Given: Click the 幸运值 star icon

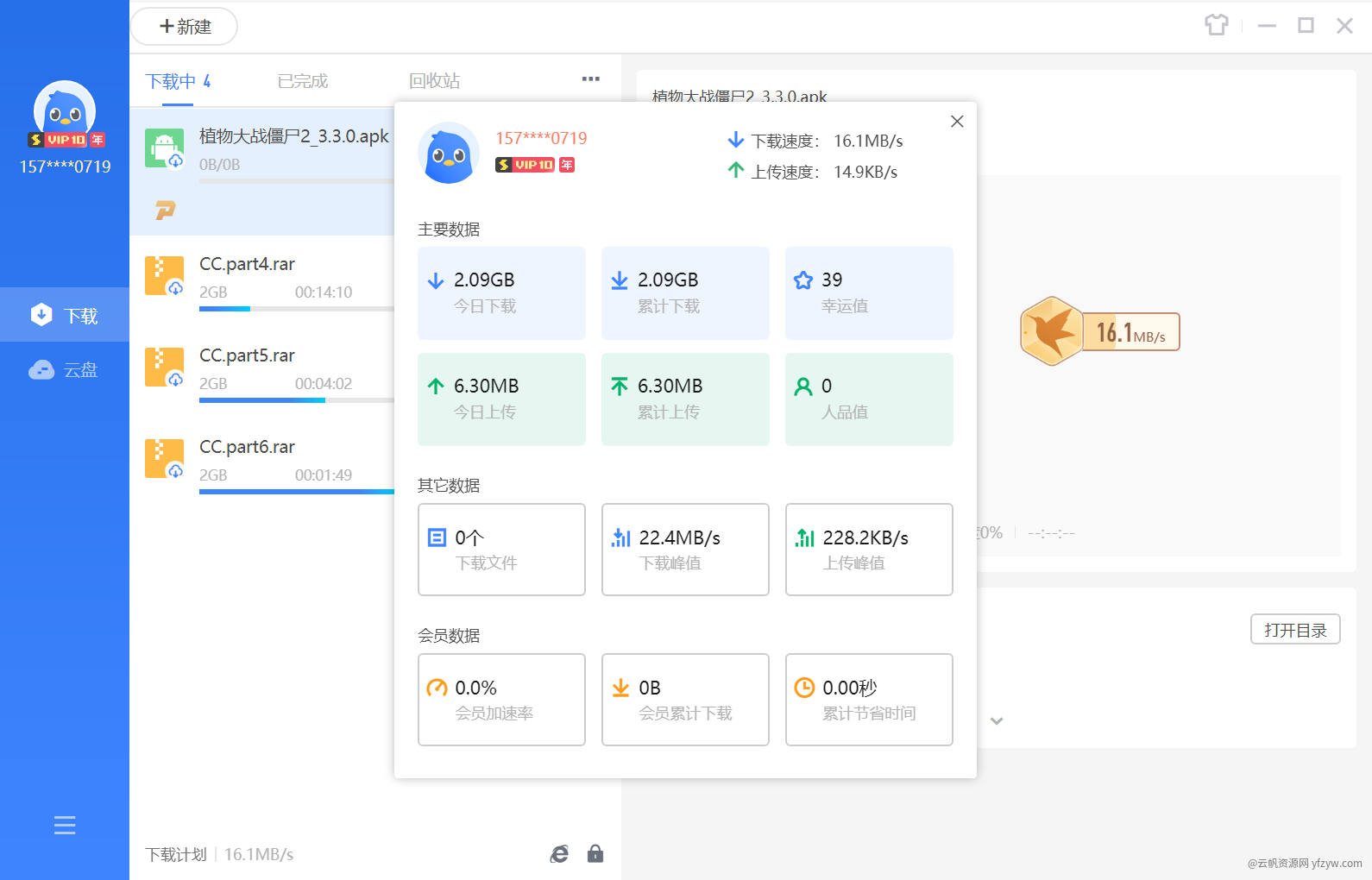Looking at the screenshot, I should point(803,280).
